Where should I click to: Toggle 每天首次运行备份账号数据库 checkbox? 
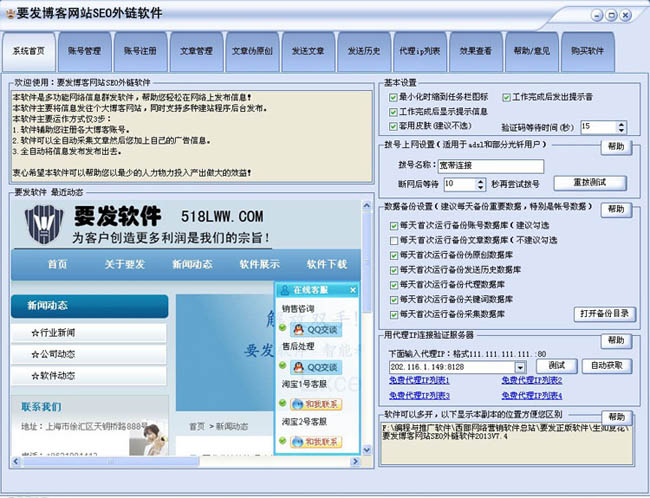coord(394,226)
